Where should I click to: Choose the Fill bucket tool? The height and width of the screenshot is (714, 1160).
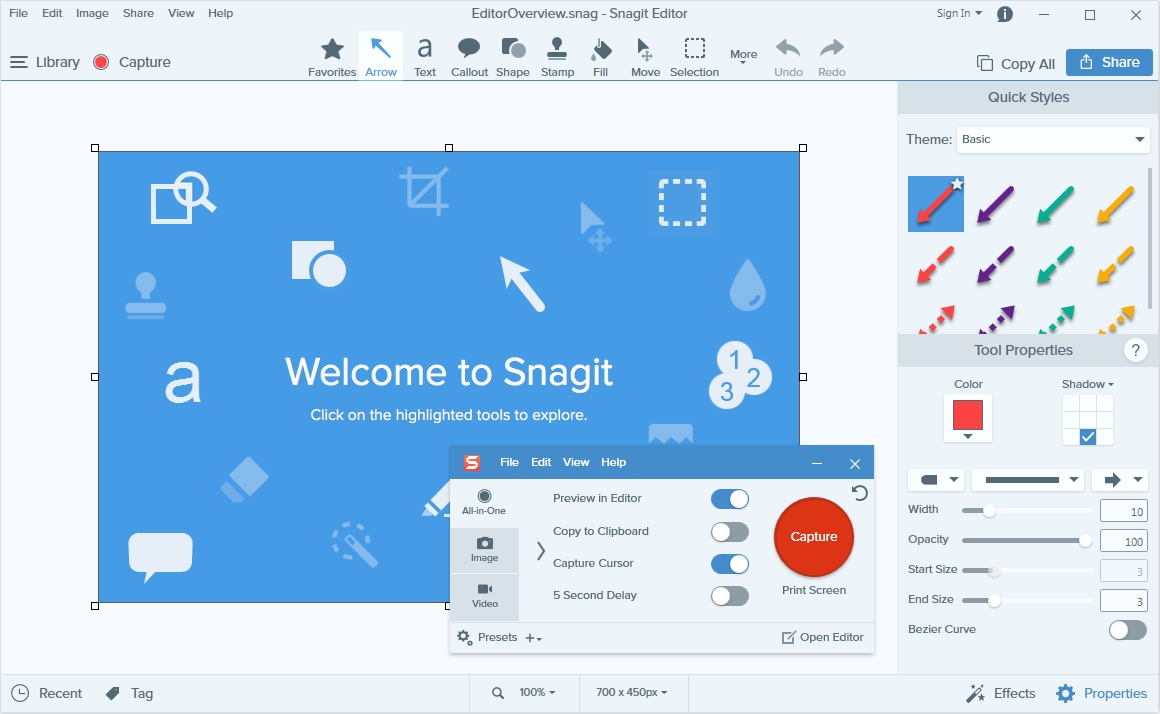click(x=600, y=57)
